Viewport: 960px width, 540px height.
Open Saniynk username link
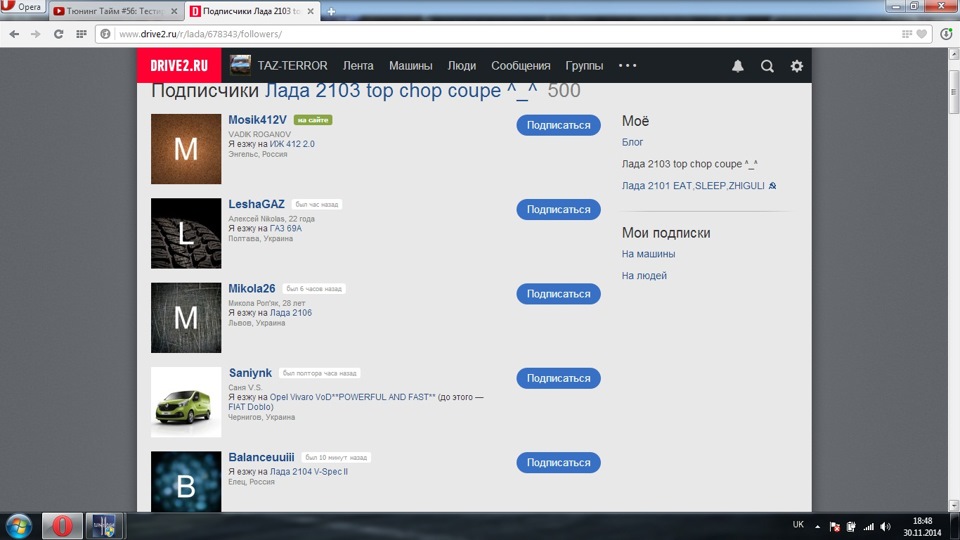(x=250, y=373)
